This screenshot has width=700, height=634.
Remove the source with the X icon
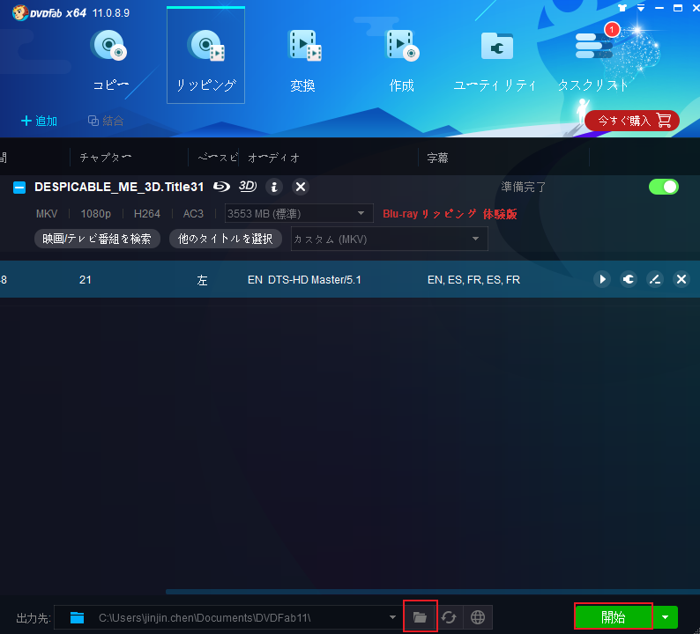click(301, 187)
